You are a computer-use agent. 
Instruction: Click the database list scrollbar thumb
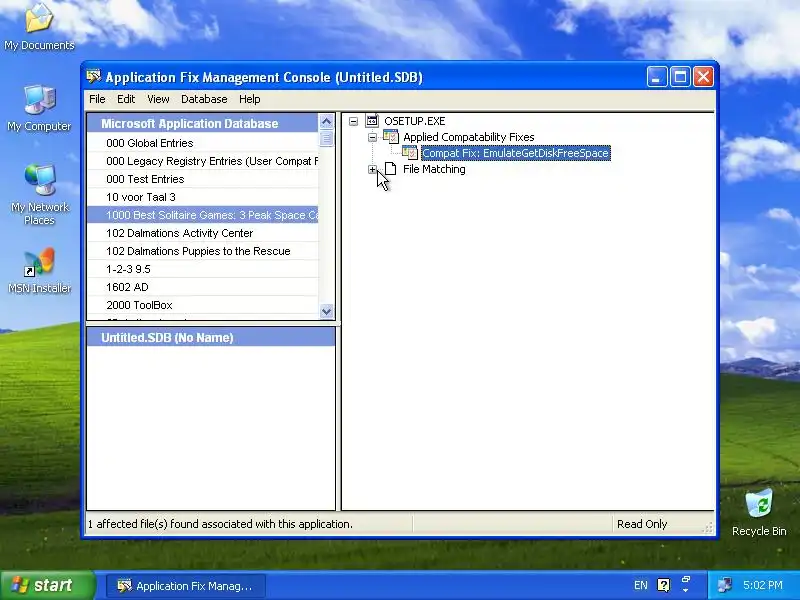pos(327,138)
